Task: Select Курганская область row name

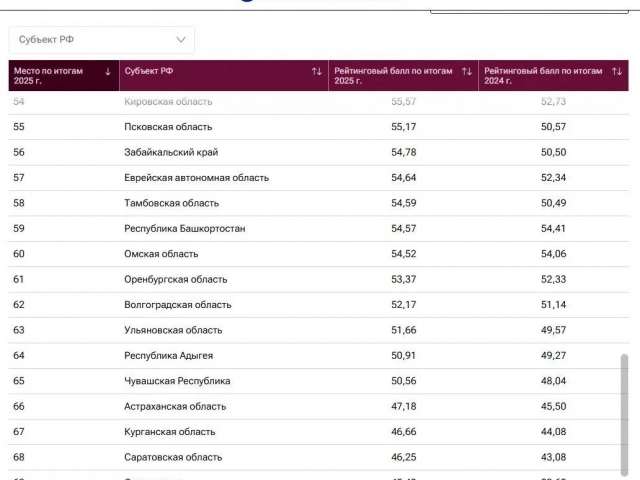Action: [x=169, y=432]
